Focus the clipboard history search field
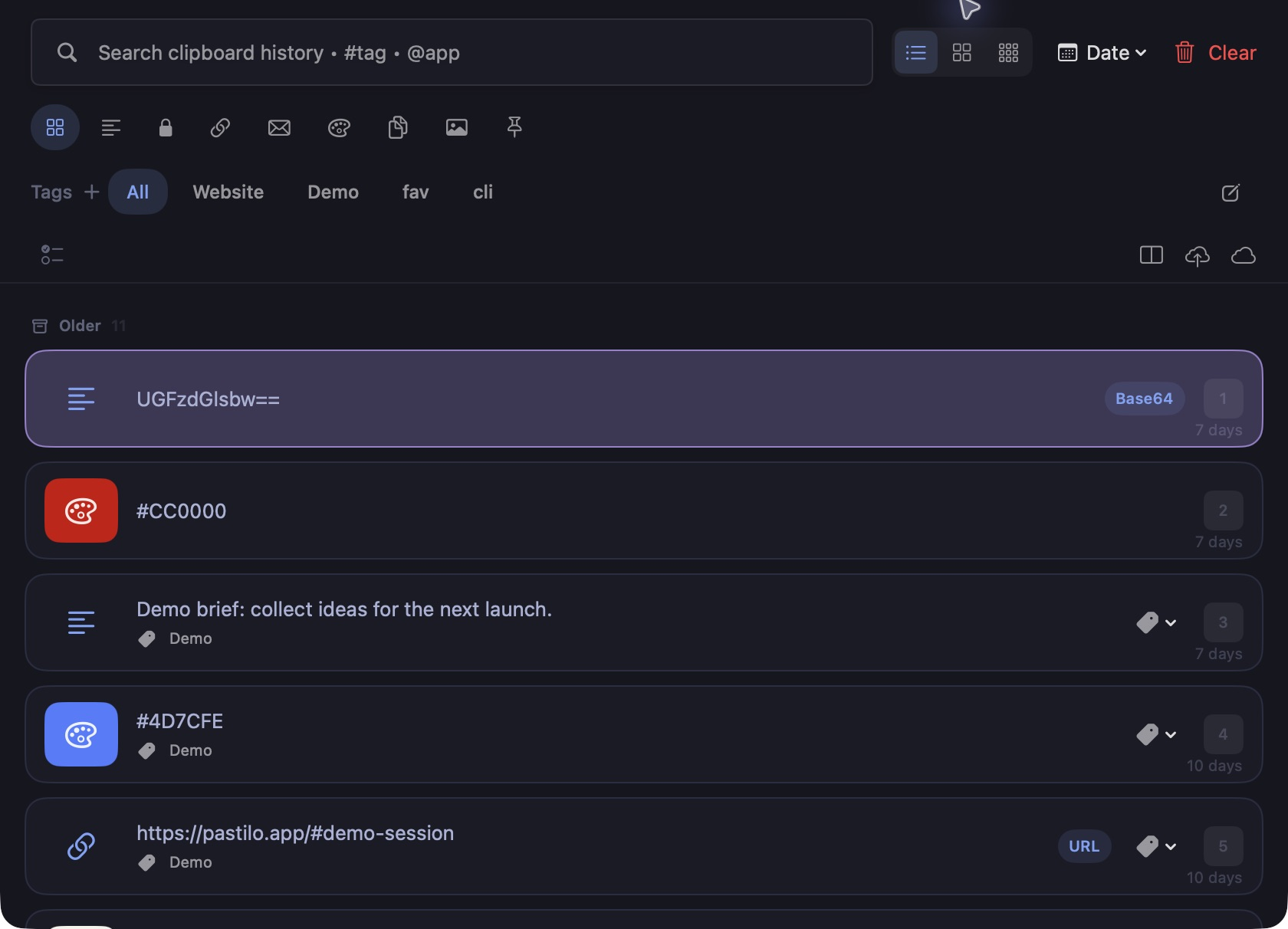Viewport: 1288px width, 929px height. tap(452, 52)
